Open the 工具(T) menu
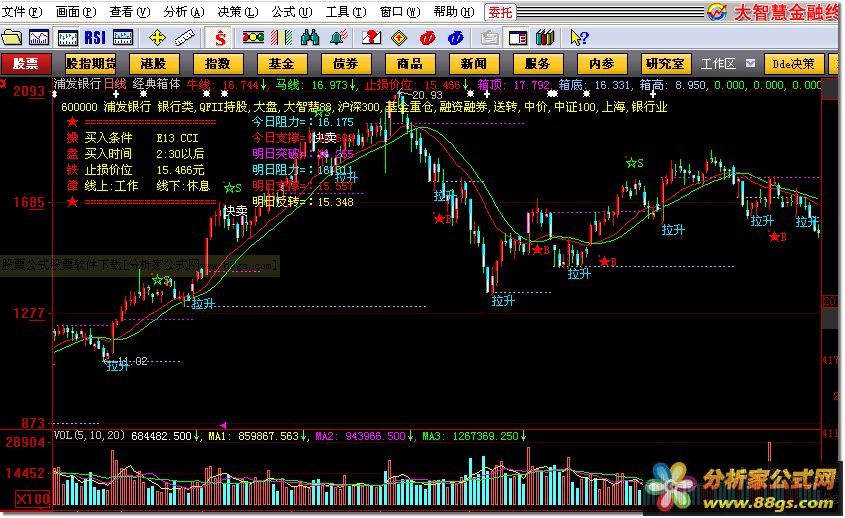The width and height of the screenshot is (845, 518). point(345,11)
